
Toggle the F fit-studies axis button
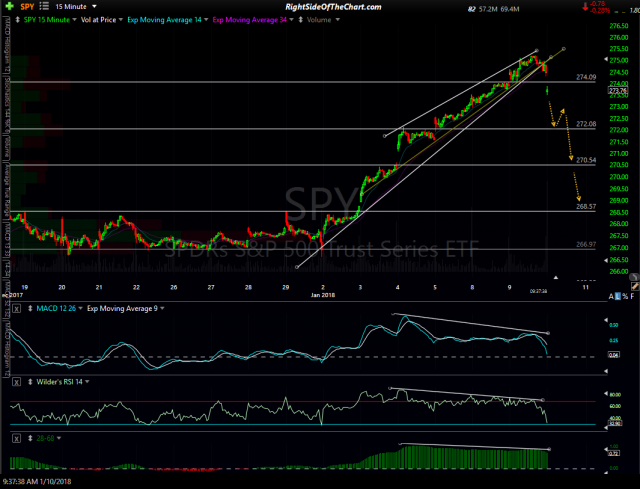(632, 296)
